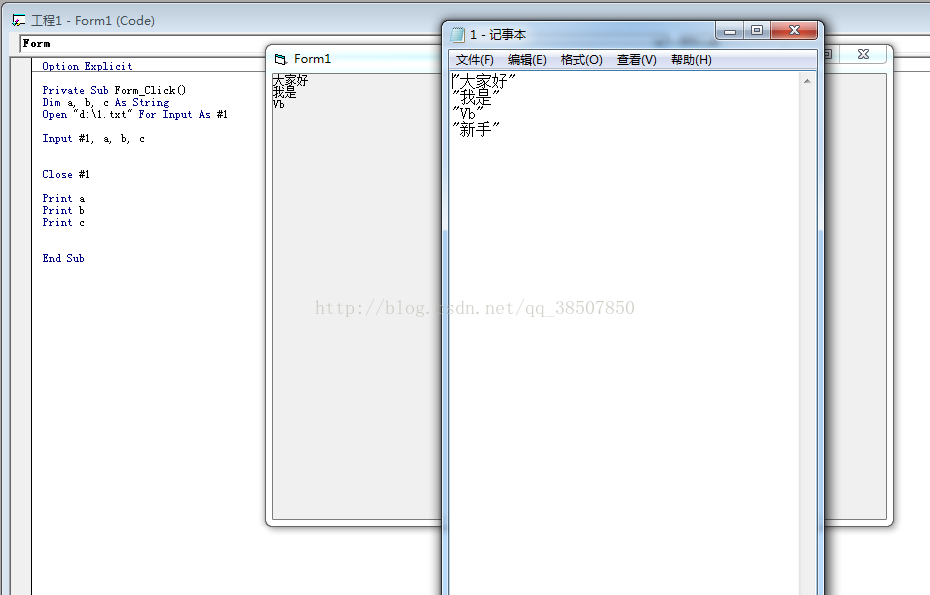This screenshot has height=595, width=930.
Task: Click the Dim a, b, c As String line
Action: [x=106, y=103]
